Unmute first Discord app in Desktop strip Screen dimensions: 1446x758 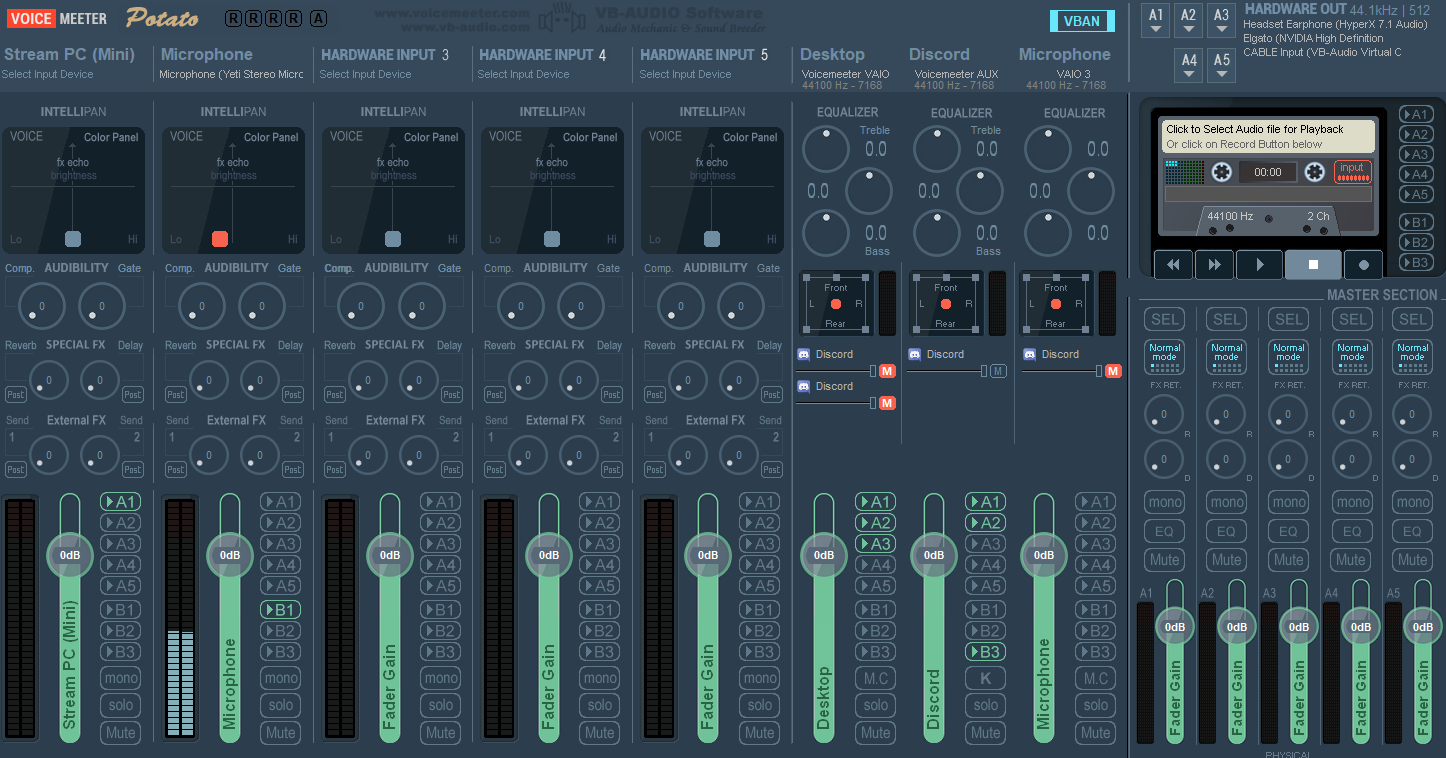(x=887, y=371)
